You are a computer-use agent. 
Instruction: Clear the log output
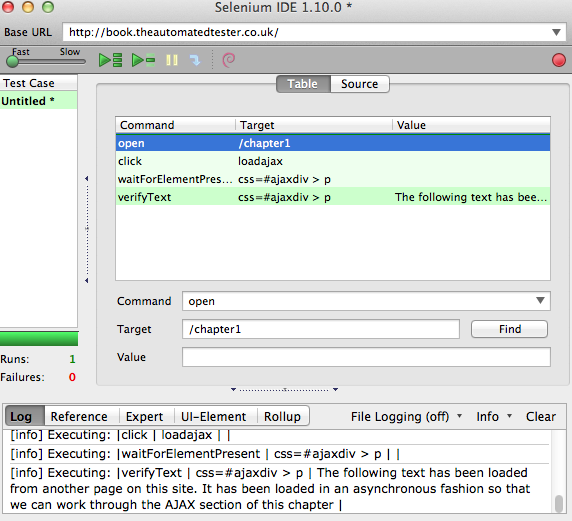[541, 416]
